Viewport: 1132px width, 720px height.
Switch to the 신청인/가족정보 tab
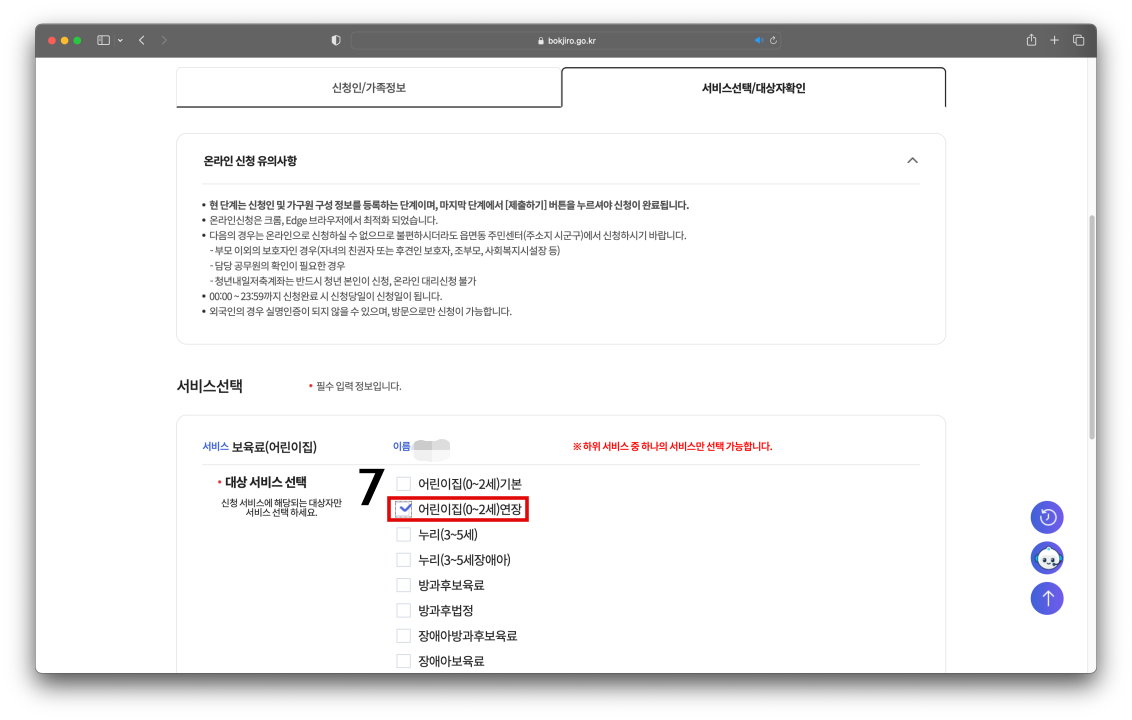369,88
